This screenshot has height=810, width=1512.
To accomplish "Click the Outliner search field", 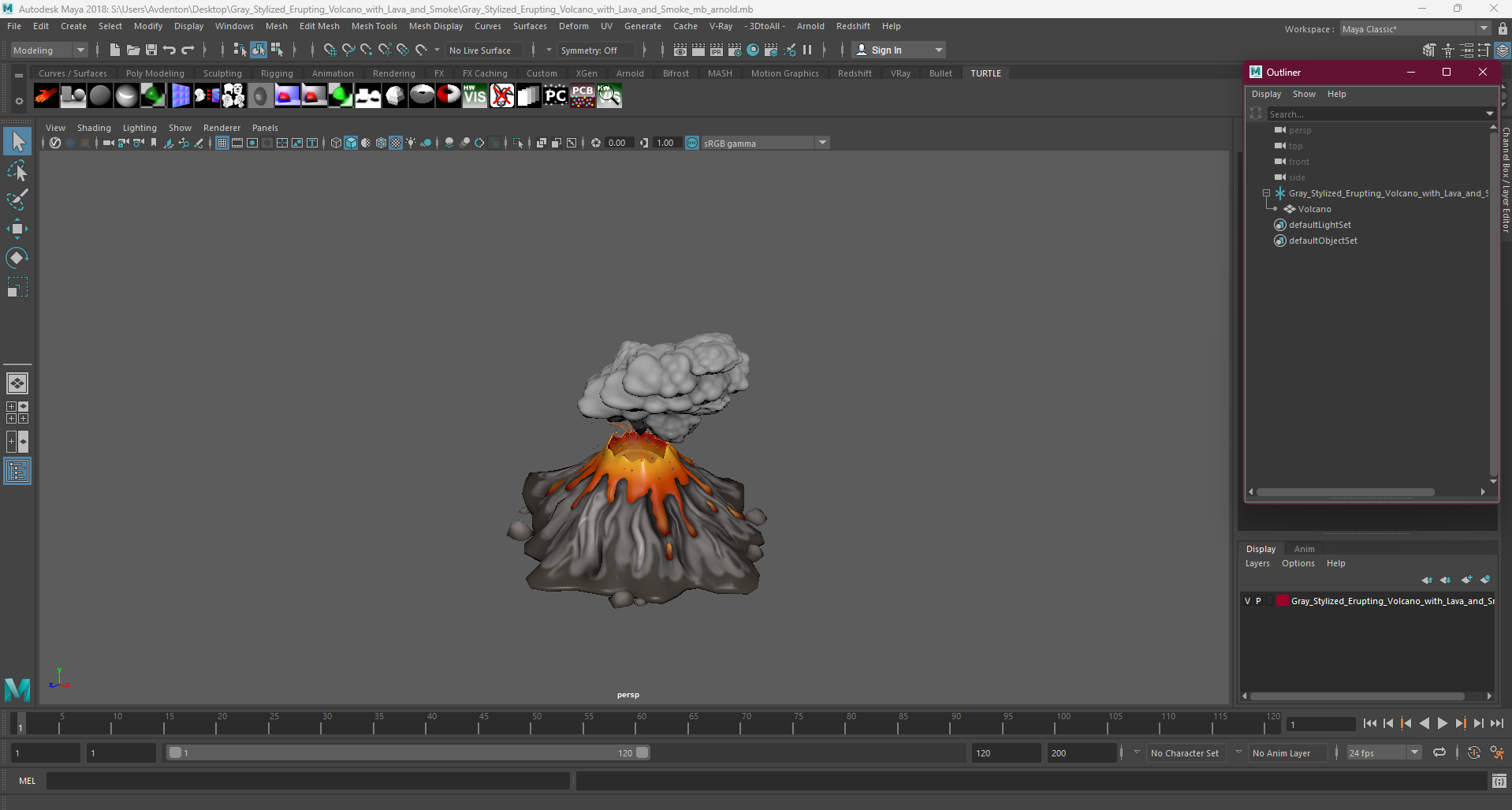I will (1375, 114).
